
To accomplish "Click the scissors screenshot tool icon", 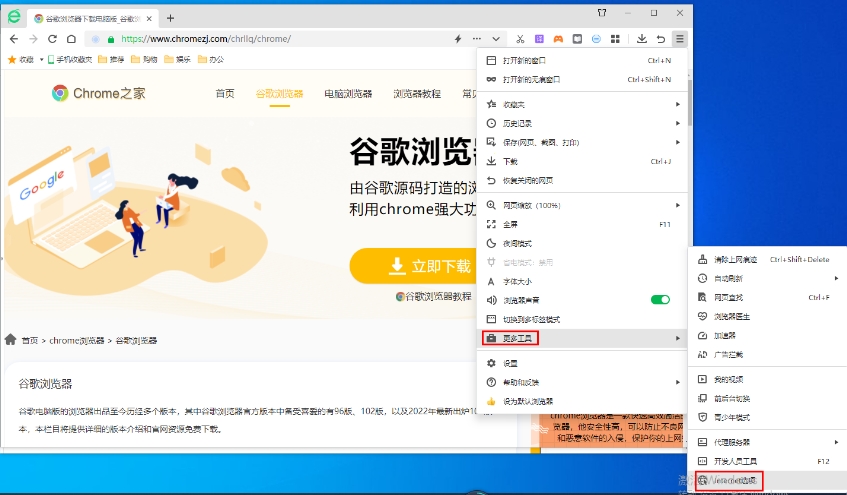I will click(520, 39).
